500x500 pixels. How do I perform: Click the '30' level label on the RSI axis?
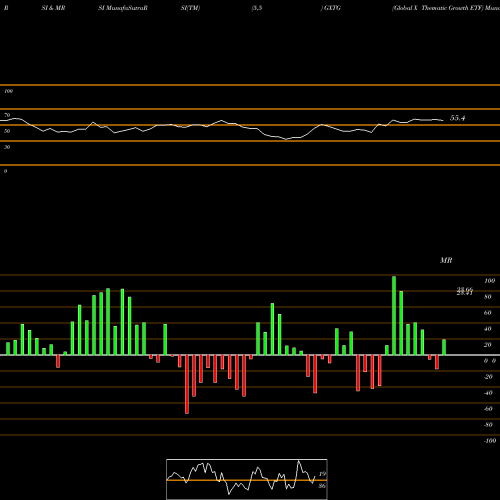click(x=7, y=147)
